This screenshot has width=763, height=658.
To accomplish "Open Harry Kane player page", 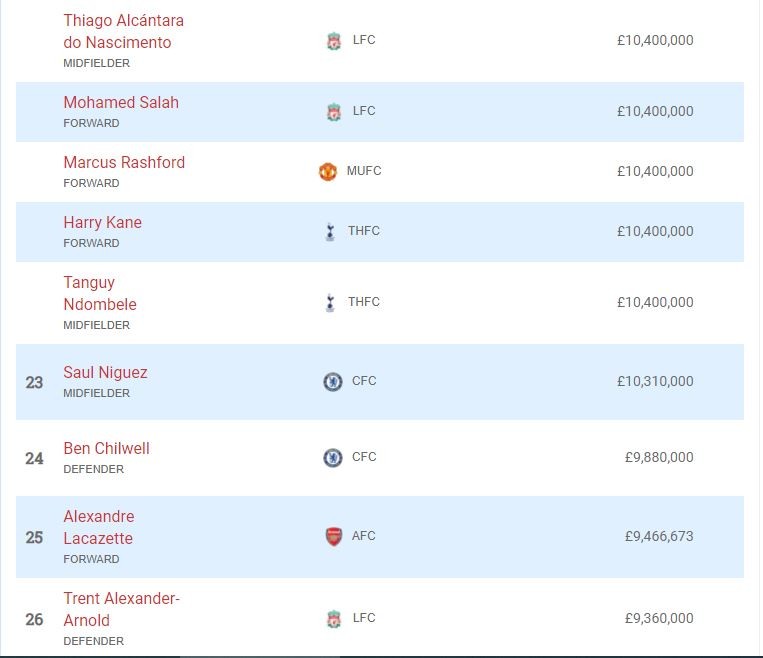I will [102, 222].
